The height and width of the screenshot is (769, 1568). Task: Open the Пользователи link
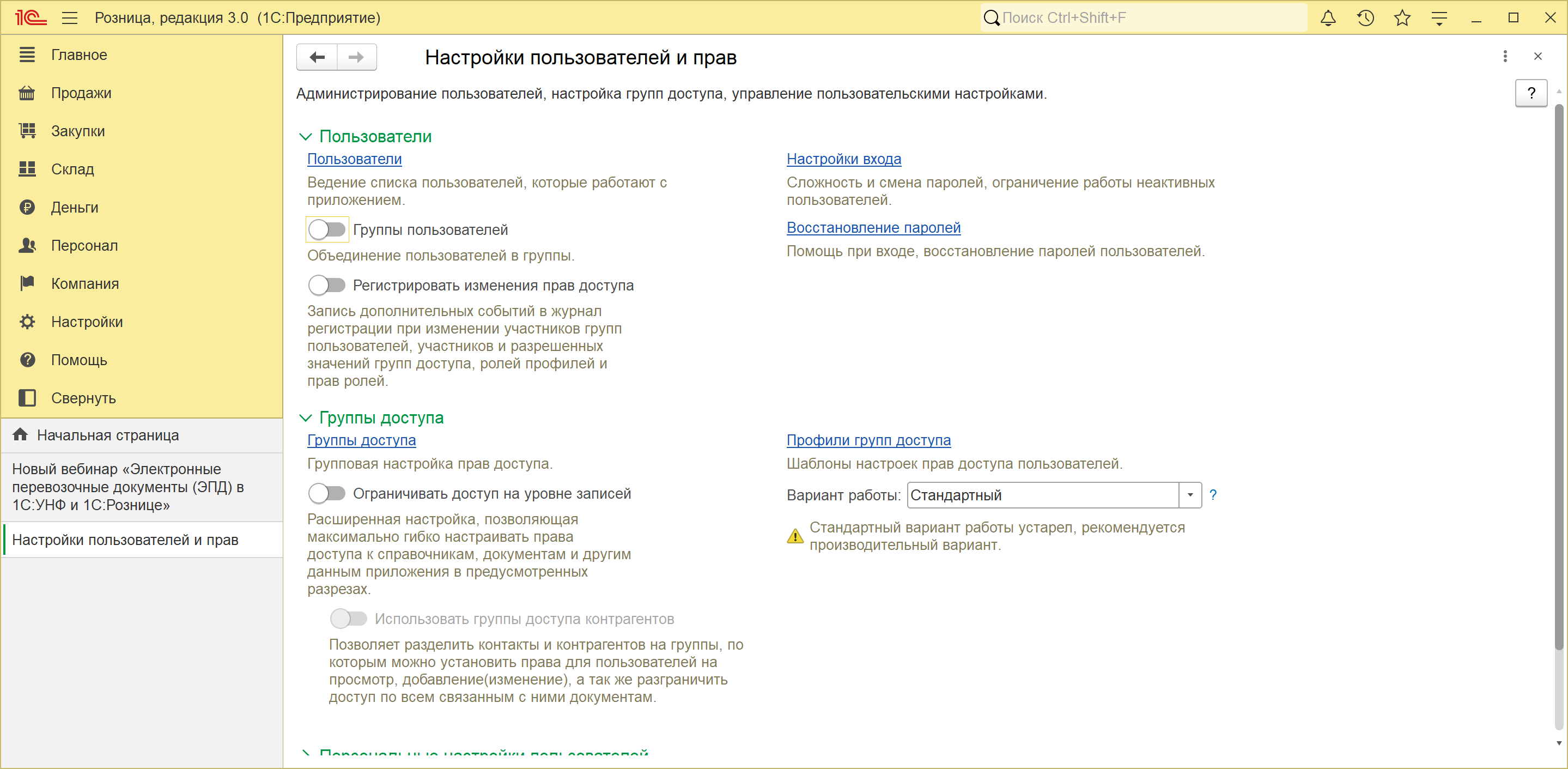(354, 159)
